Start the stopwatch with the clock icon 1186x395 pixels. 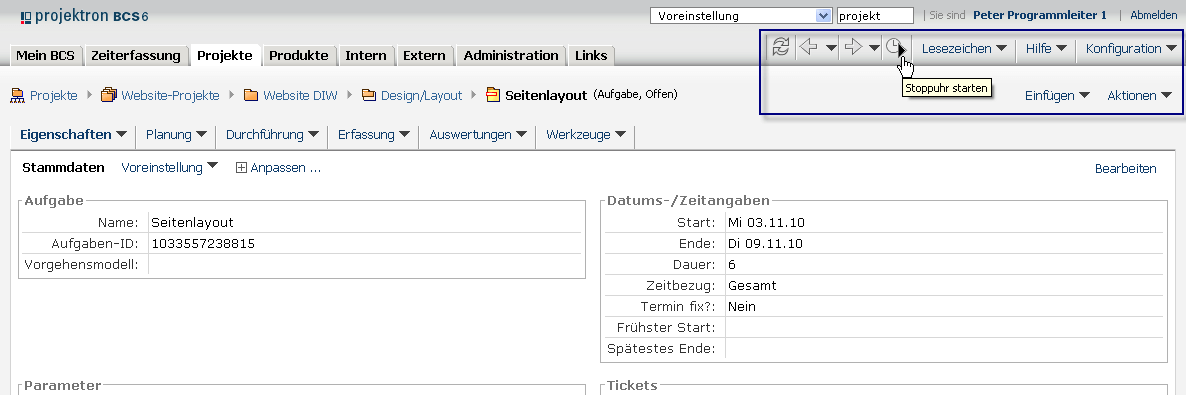click(x=895, y=48)
